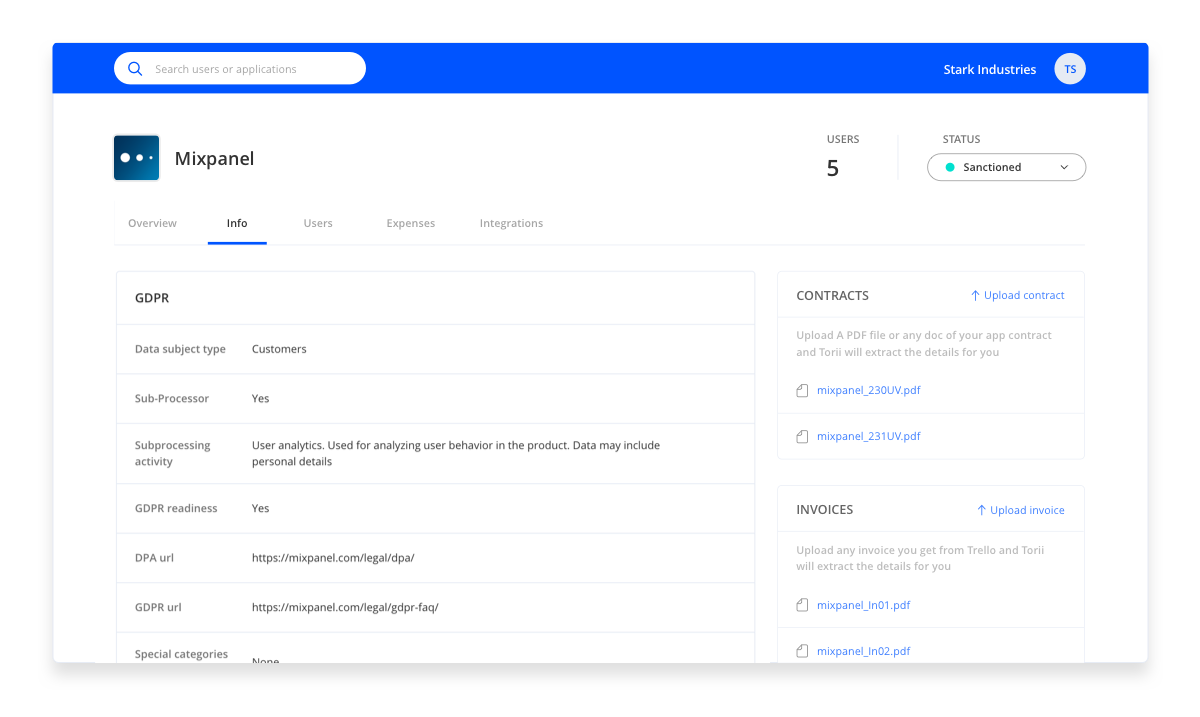
Task: Click the Data subject type label
Action: [x=180, y=349]
